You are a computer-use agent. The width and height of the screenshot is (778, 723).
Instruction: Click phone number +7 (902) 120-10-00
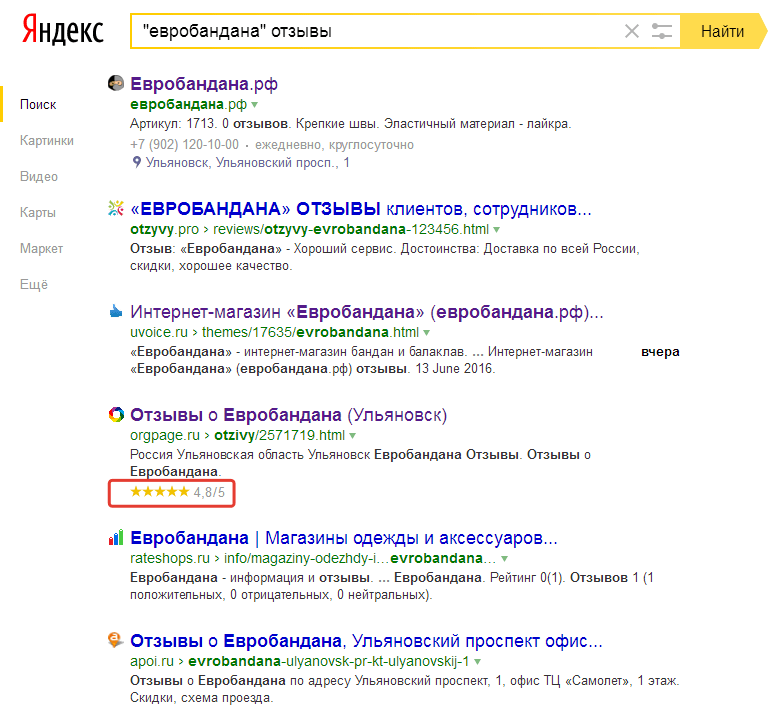click(184, 145)
